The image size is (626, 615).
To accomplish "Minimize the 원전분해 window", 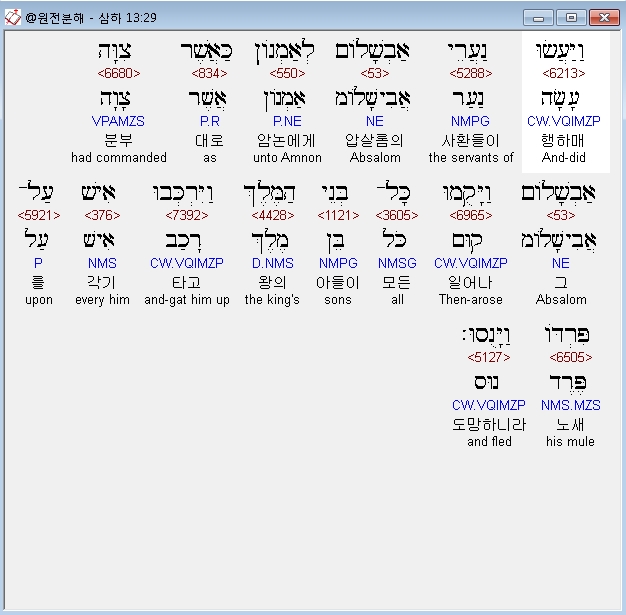I will pos(538,18).
